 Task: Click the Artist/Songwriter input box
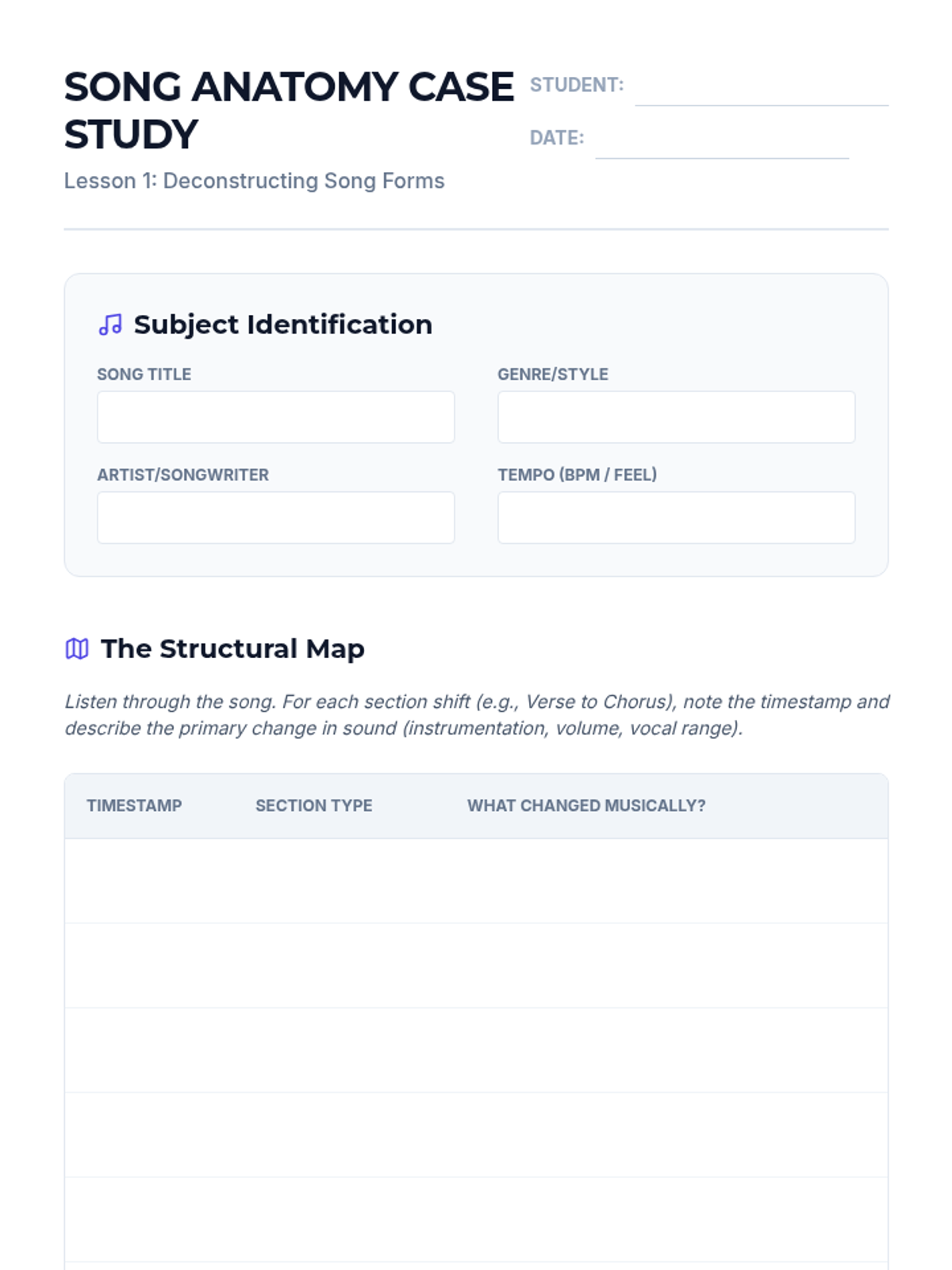click(275, 518)
